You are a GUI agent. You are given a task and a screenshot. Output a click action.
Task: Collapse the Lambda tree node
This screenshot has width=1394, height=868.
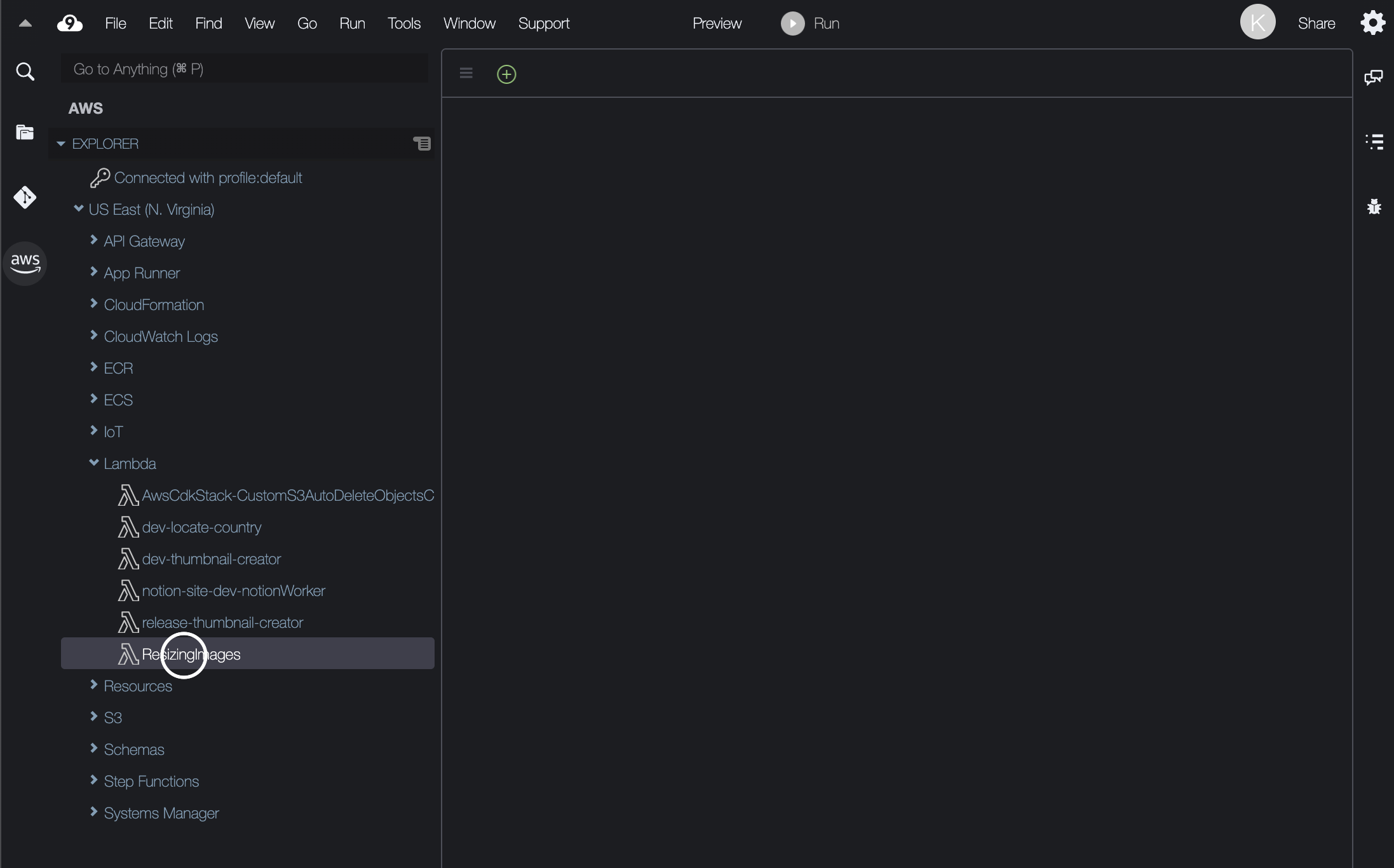(94, 463)
